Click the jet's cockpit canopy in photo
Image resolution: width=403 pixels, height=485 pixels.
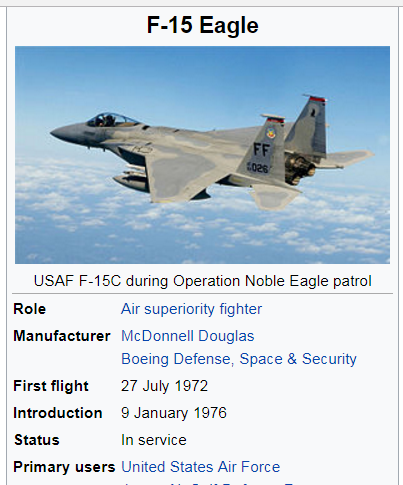point(112,120)
